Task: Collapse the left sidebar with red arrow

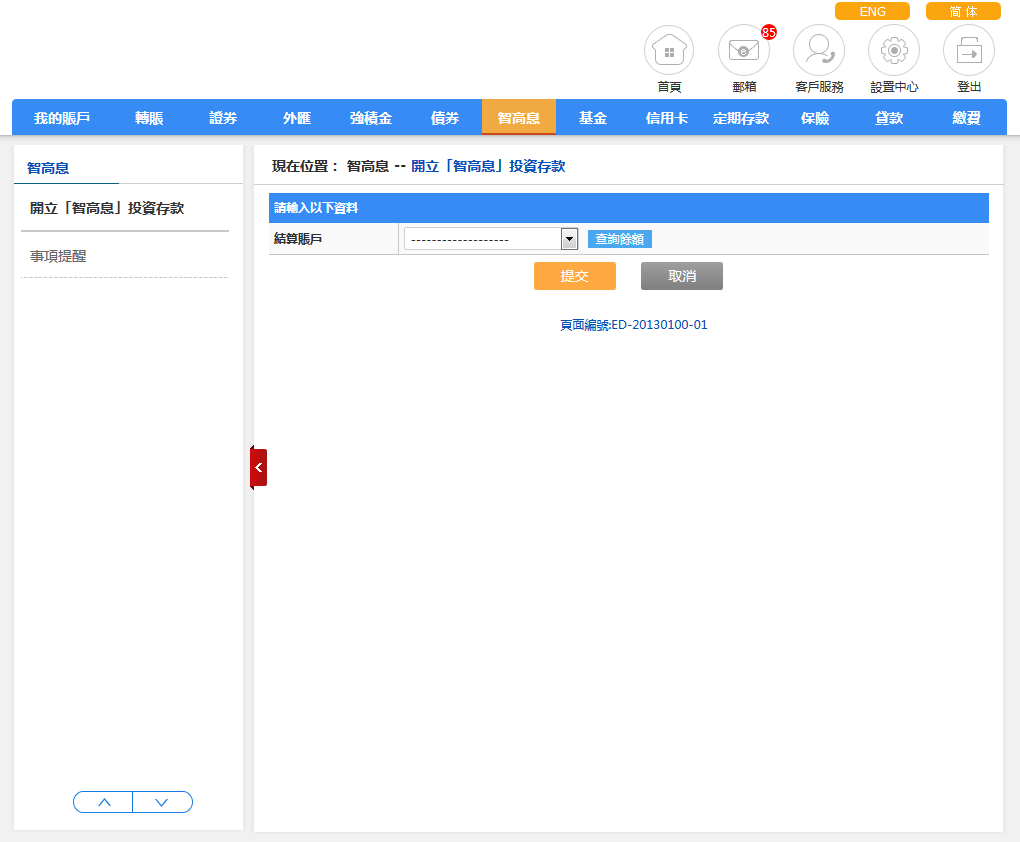Action: [259, 467]
